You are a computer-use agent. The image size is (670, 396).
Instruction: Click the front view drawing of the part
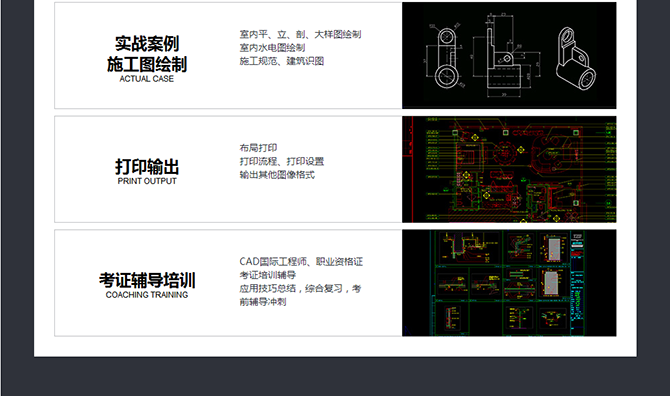(x=445, y=56)
